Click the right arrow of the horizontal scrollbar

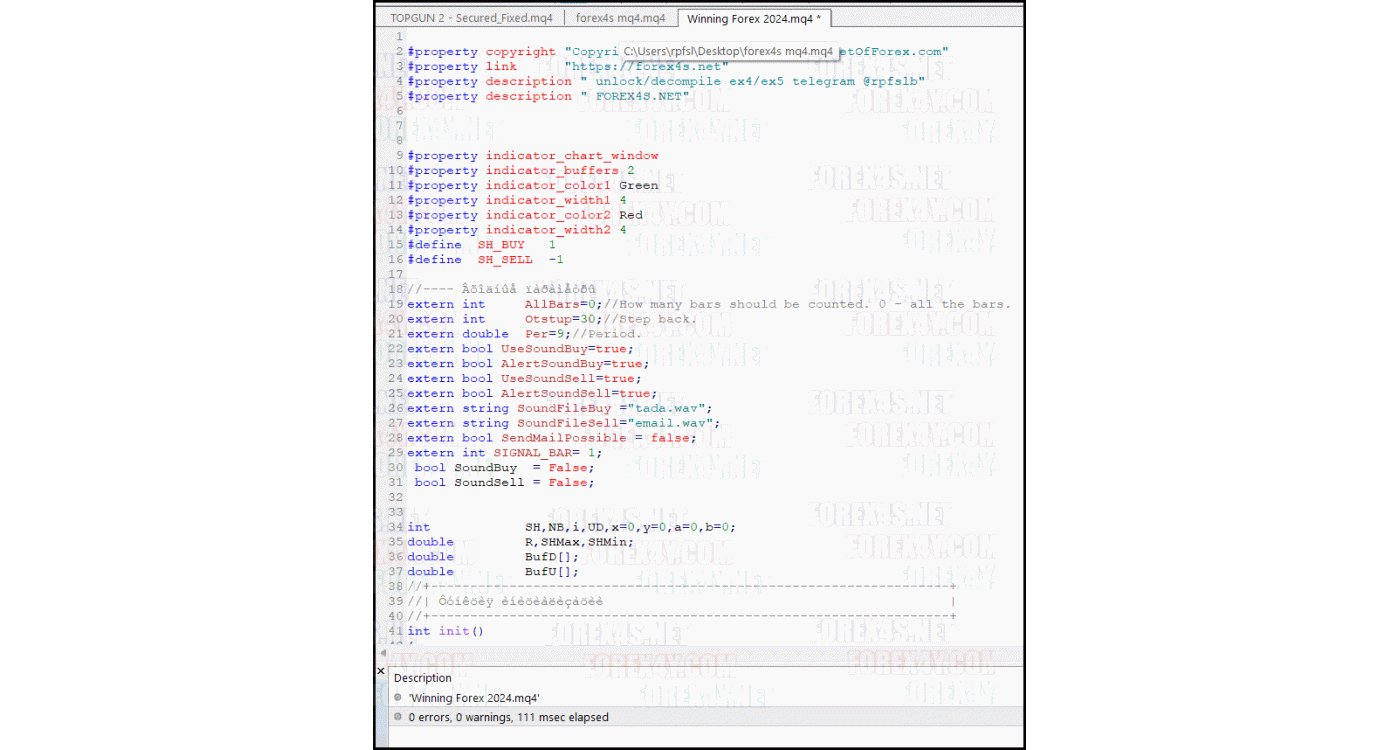click(1016, 655)
